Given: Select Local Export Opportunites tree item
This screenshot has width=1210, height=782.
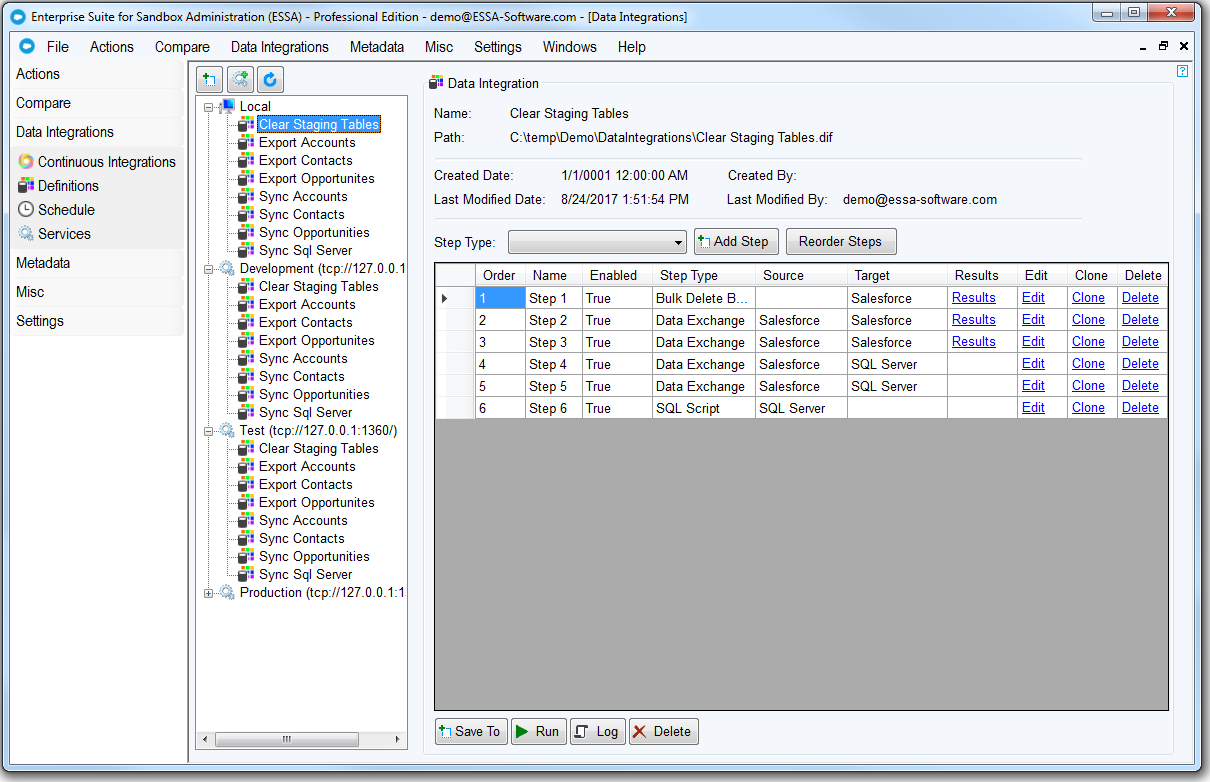Looking at the screenshot, I should point(316,178).
